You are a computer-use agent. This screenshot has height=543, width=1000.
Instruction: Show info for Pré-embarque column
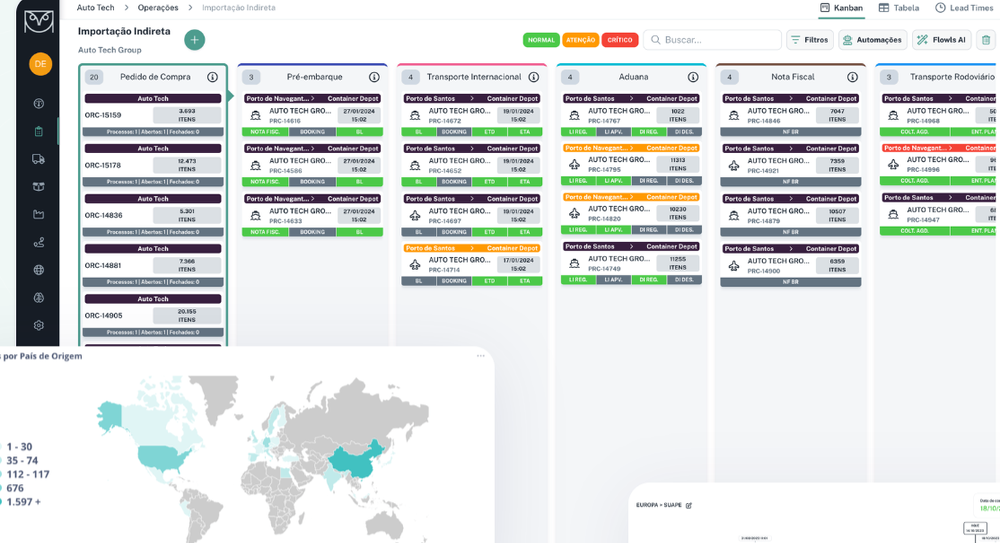(x=374, y=77)
